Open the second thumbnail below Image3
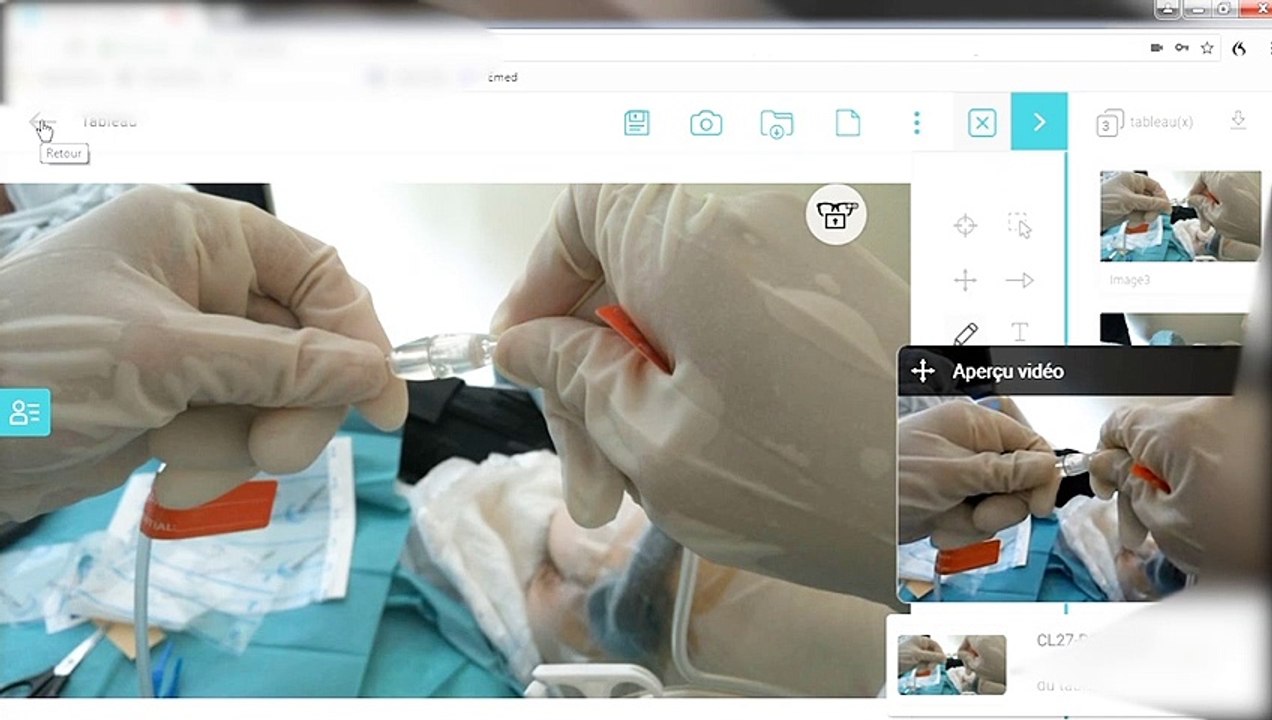This screenshot has height=720, width=1272. pyautogui.click(x=1173, y=329)
